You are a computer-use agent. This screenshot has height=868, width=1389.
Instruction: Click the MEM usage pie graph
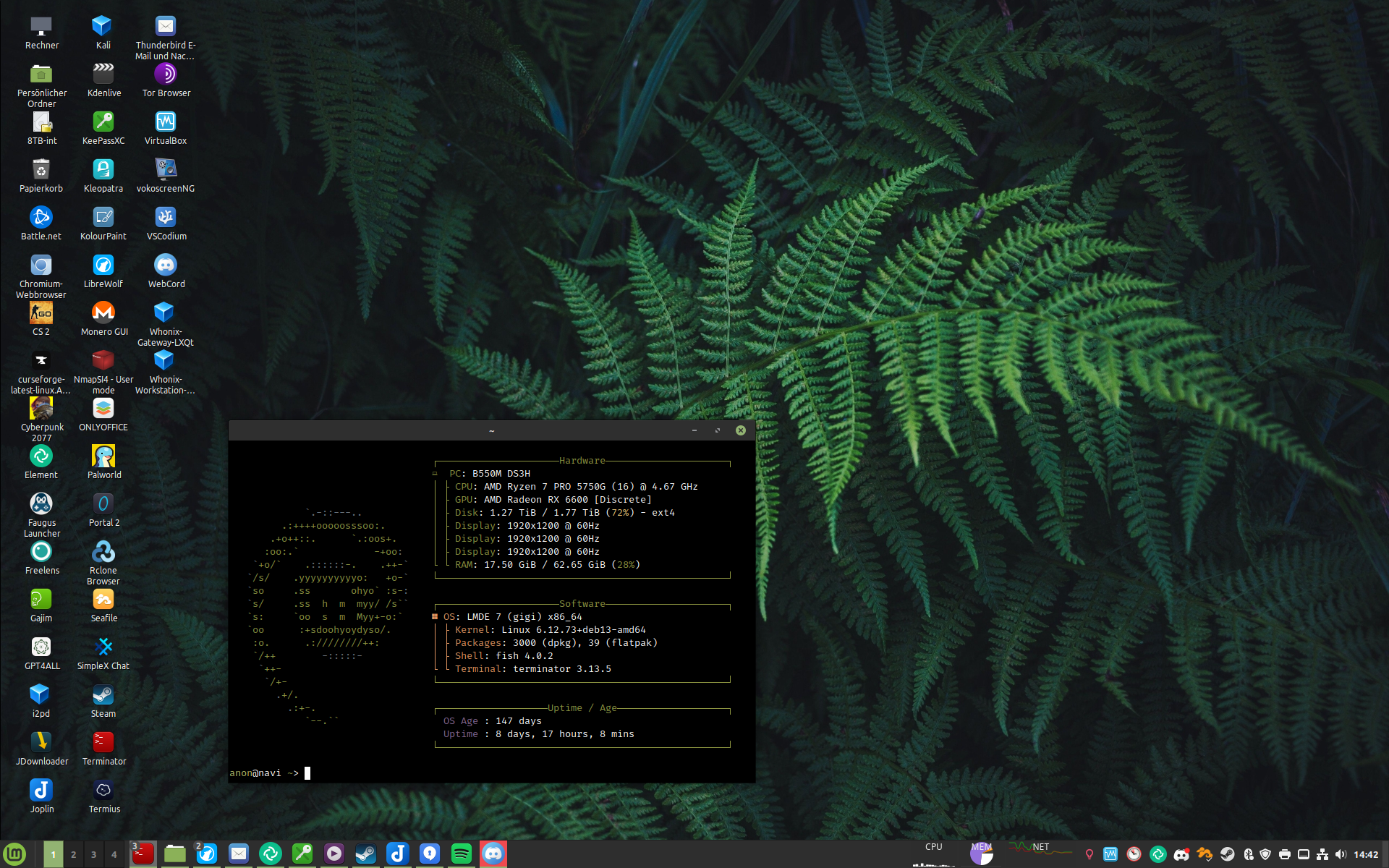click(x=981, y=854)
